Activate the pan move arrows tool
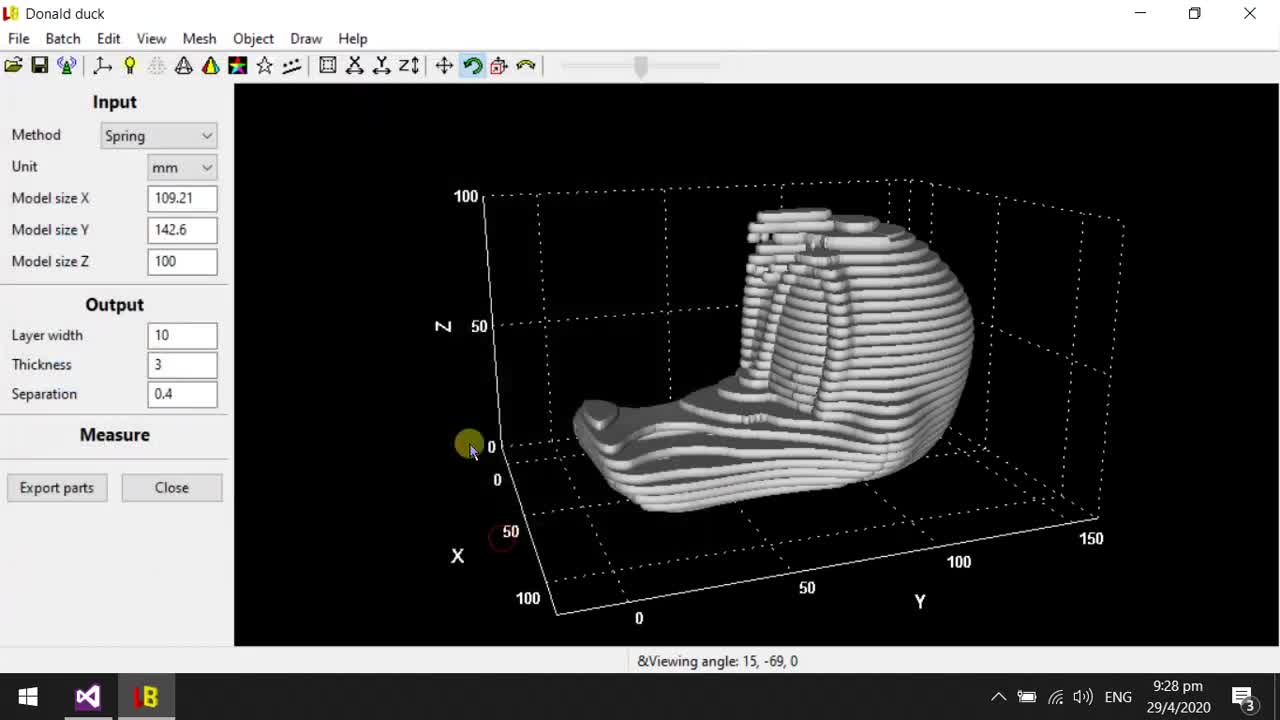1280x720 pixels. [444, 66]
